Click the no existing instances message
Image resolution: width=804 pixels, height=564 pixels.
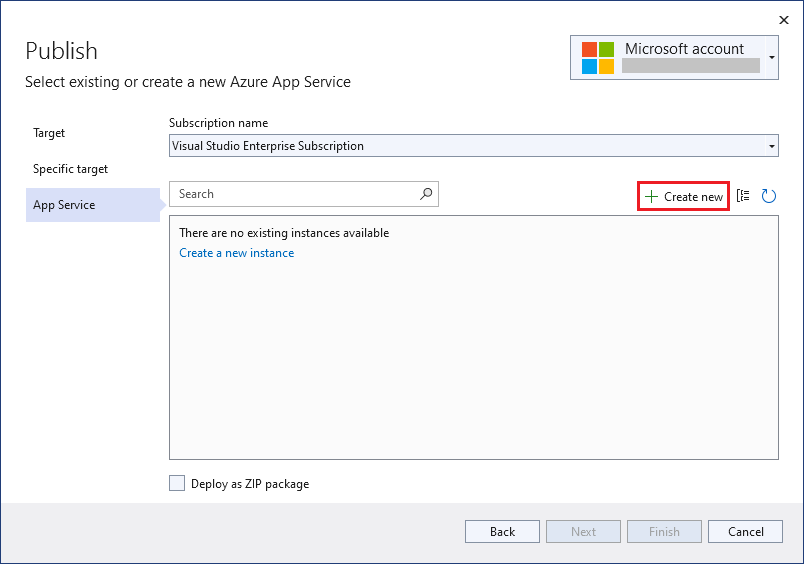point(284,233)
